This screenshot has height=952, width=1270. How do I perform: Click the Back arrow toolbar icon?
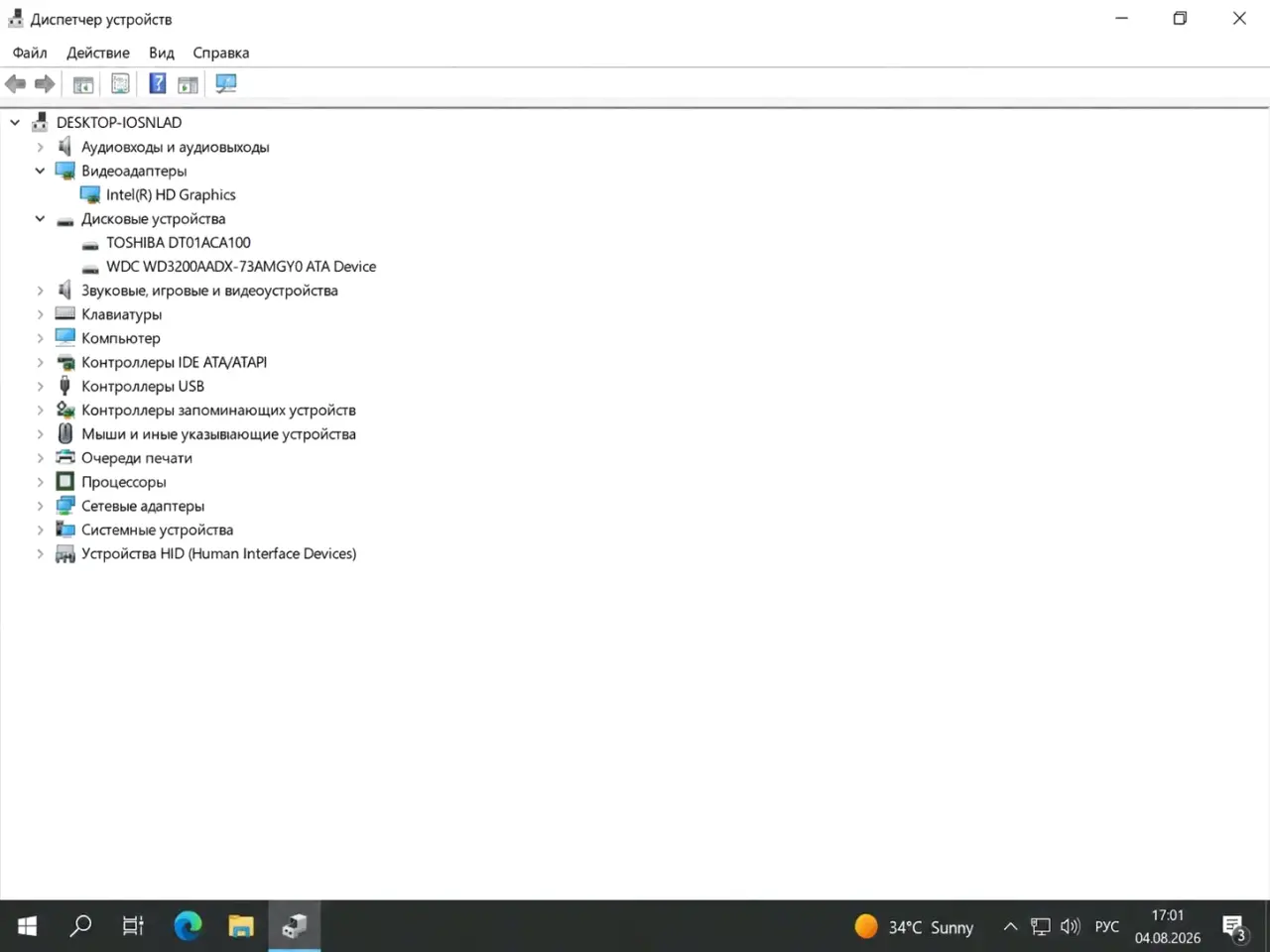click(x=16, y=84)
